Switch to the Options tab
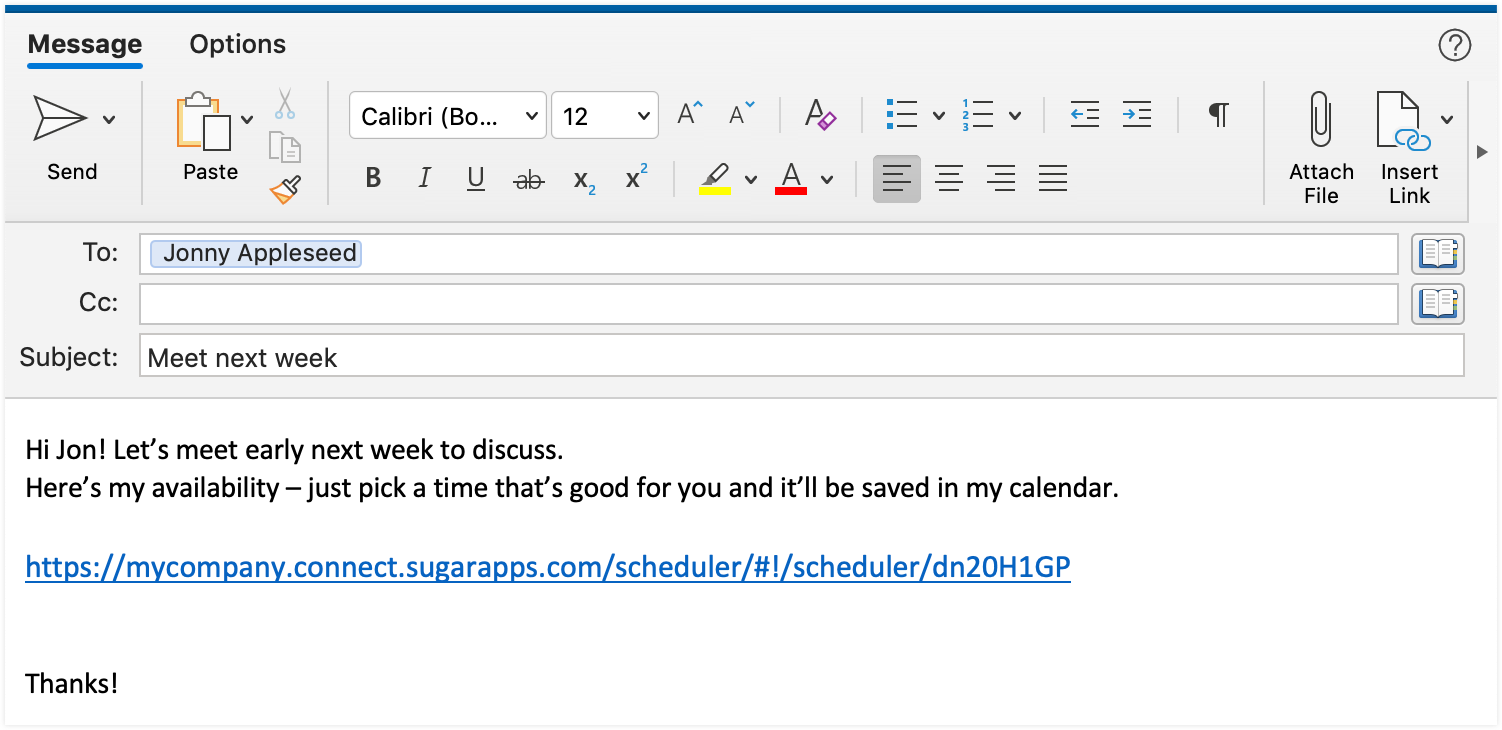This screenshot has height=730, width=1502. tap(238, 45)
